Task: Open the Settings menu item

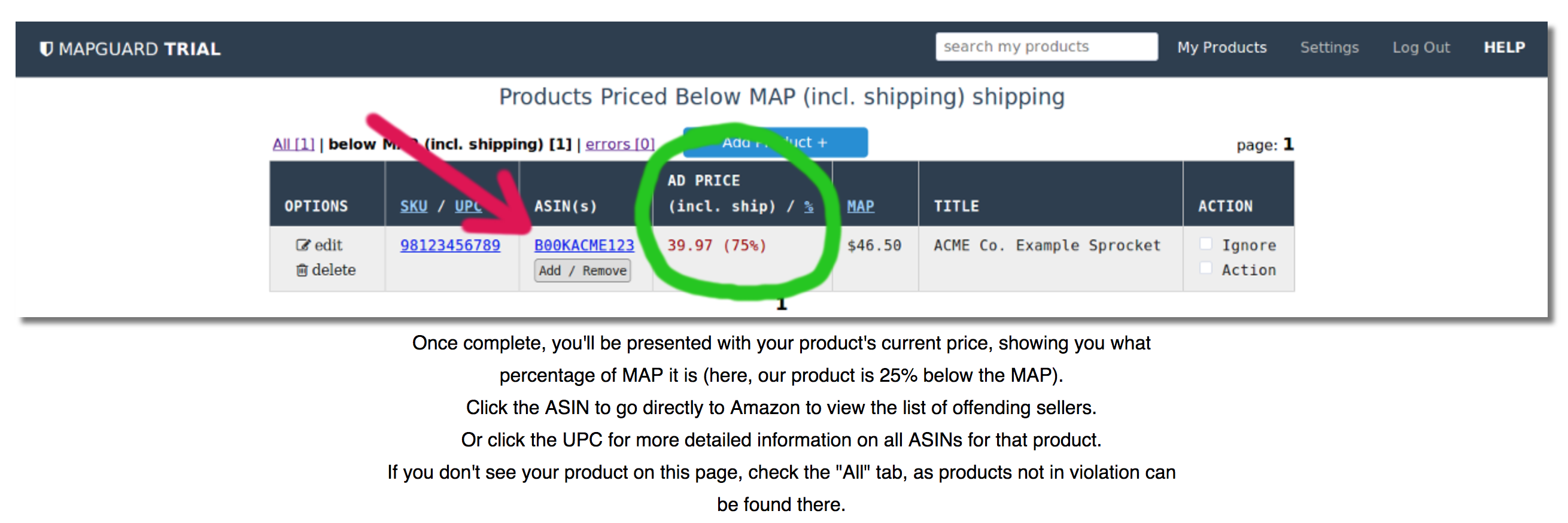Action: point(1329,47)
